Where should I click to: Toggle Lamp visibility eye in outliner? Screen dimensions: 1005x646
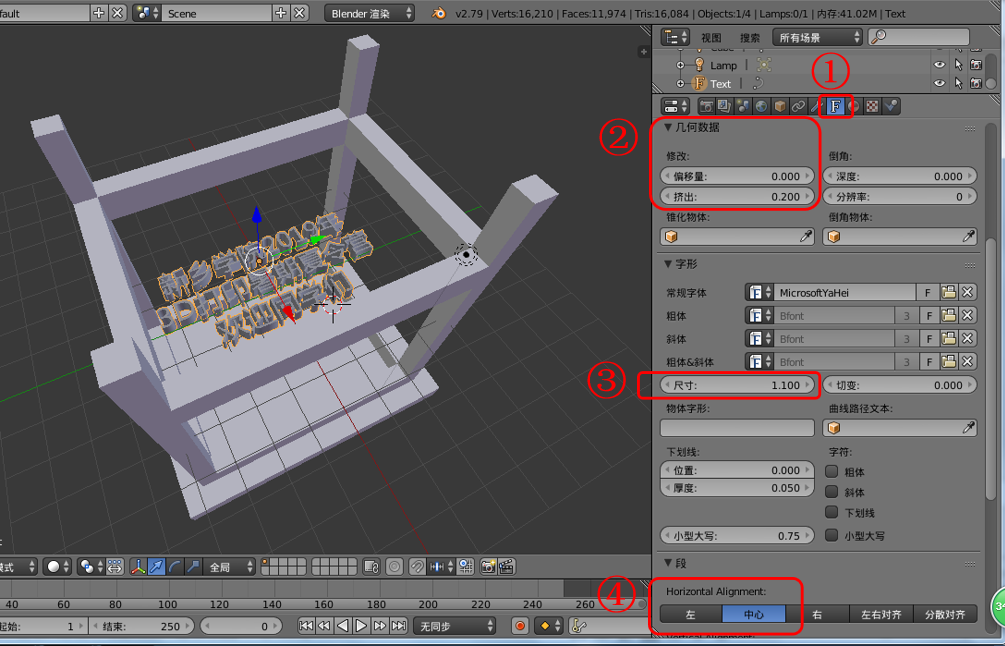940,65
